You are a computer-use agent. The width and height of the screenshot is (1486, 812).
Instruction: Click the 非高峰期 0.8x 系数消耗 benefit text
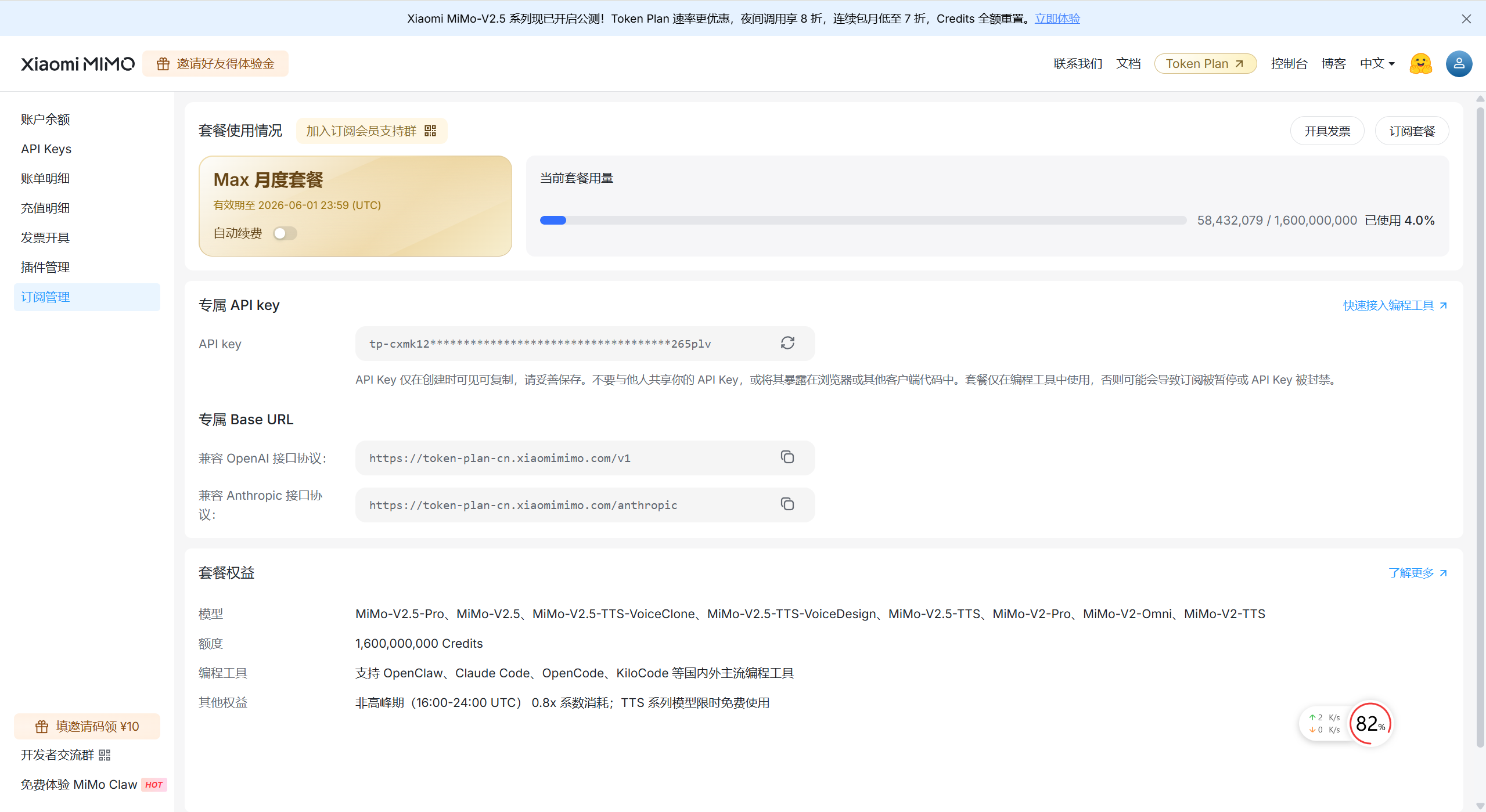click(x=562, y=703)
